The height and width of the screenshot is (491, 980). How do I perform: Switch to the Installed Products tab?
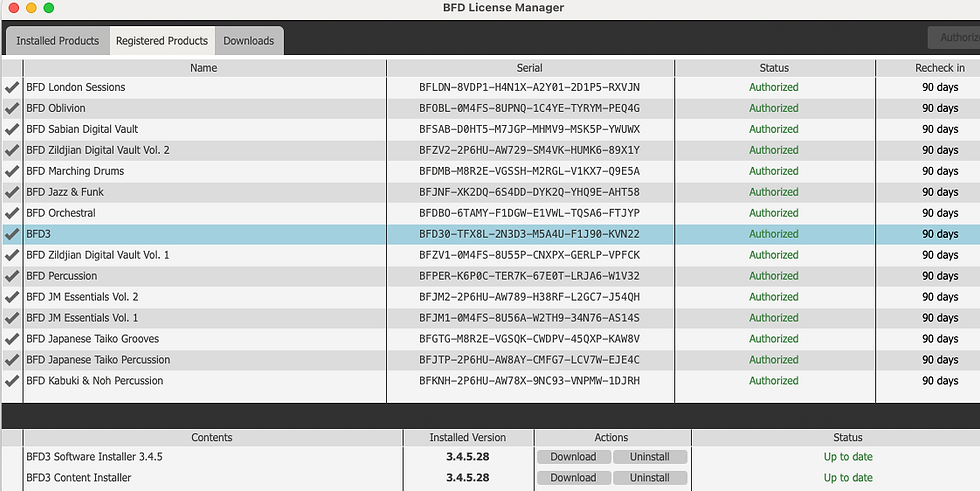point(58,41)
